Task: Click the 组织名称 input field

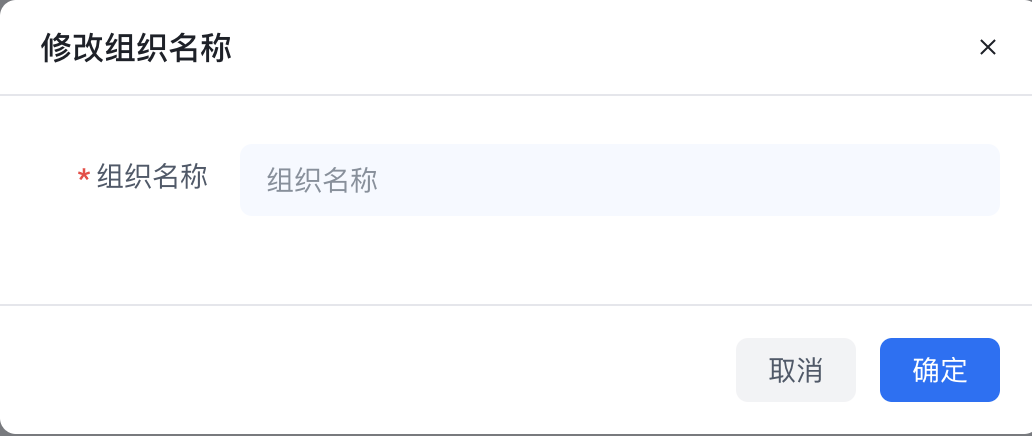Action: click(x=620, y=180)
